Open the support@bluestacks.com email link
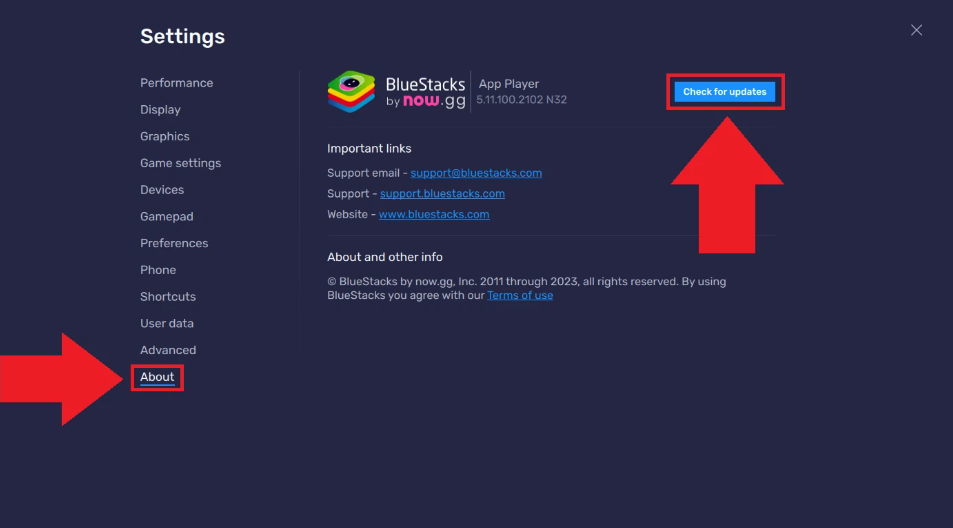 click(476, 173)
